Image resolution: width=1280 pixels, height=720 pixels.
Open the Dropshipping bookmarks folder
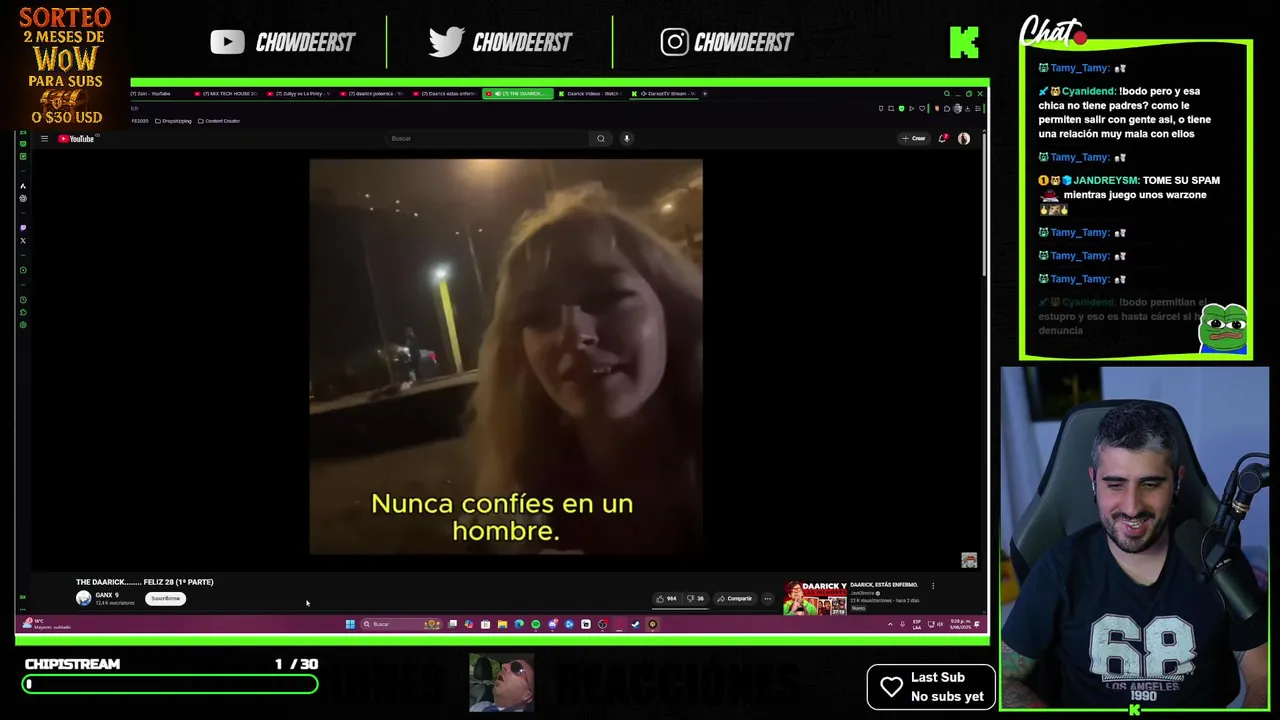pyautogui.click(x=173, y=121)
